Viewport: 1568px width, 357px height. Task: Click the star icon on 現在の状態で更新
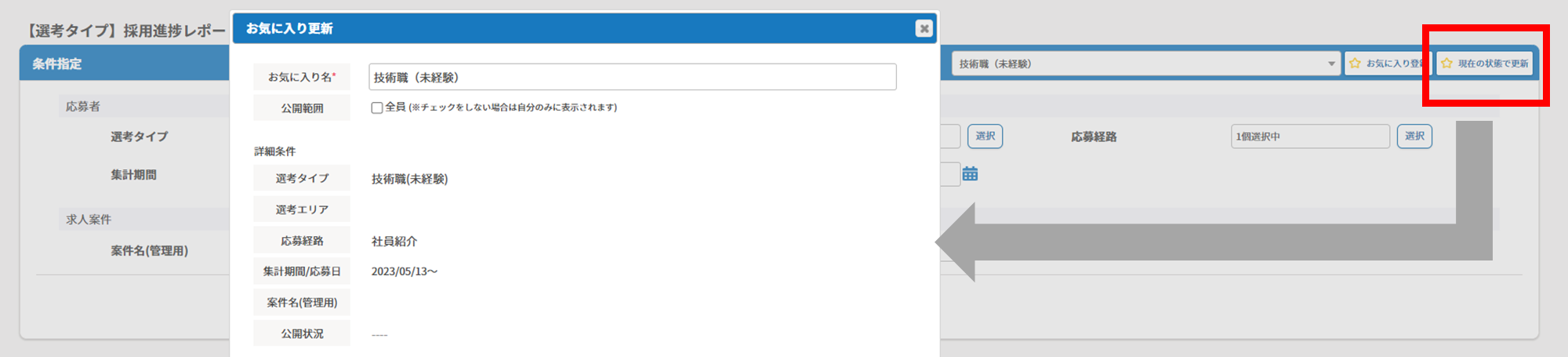(1447, 64)
